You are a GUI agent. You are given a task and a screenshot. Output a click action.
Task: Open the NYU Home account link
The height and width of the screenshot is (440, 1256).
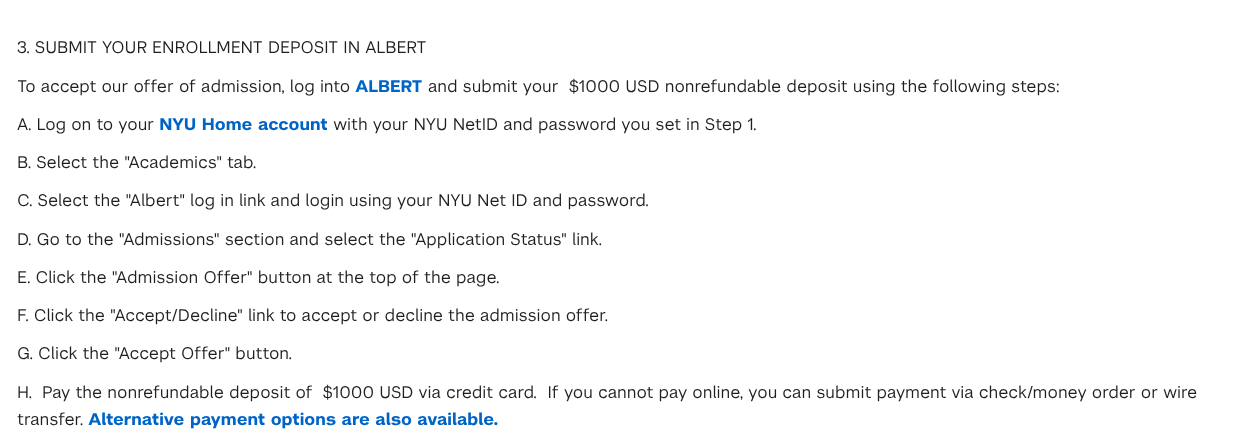[243, 124]
